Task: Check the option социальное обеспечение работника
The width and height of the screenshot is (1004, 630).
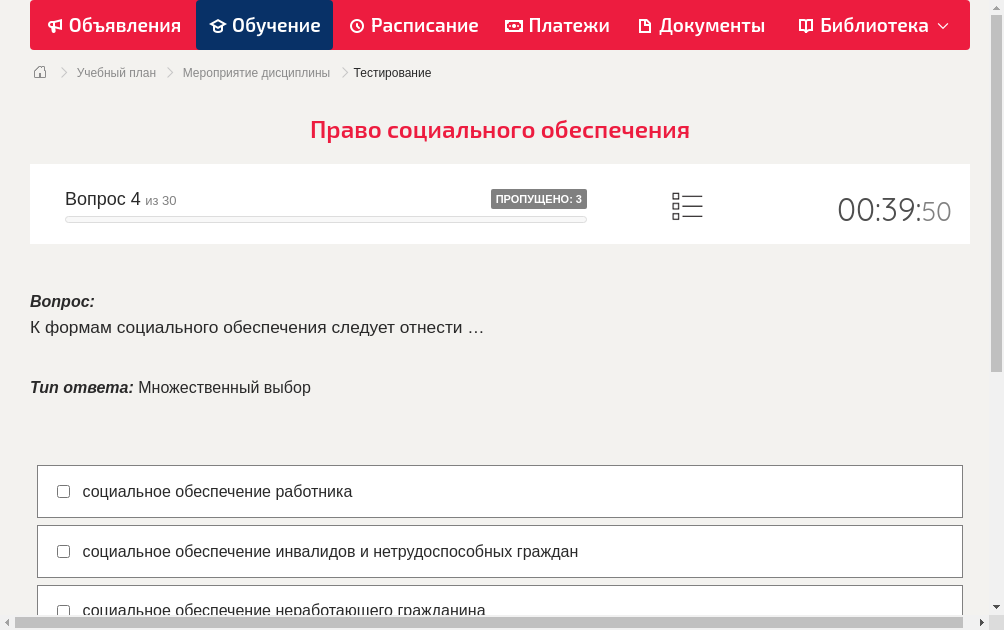Action: (x=63, y=491)
